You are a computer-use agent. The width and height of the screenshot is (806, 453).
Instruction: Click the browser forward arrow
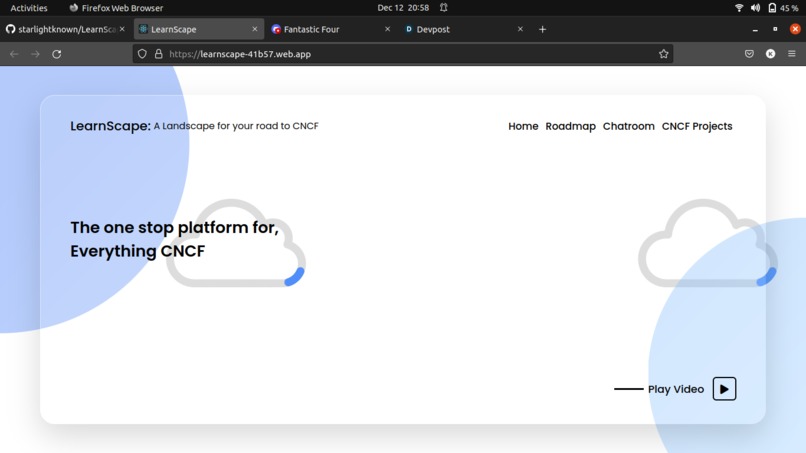(35, 54)
